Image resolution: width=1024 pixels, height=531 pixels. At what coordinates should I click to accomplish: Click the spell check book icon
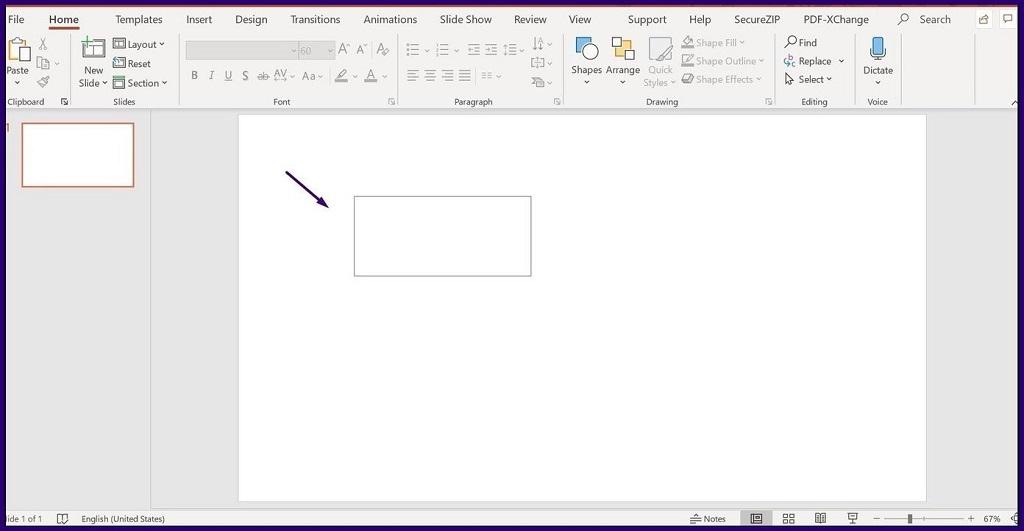(62, 519)
